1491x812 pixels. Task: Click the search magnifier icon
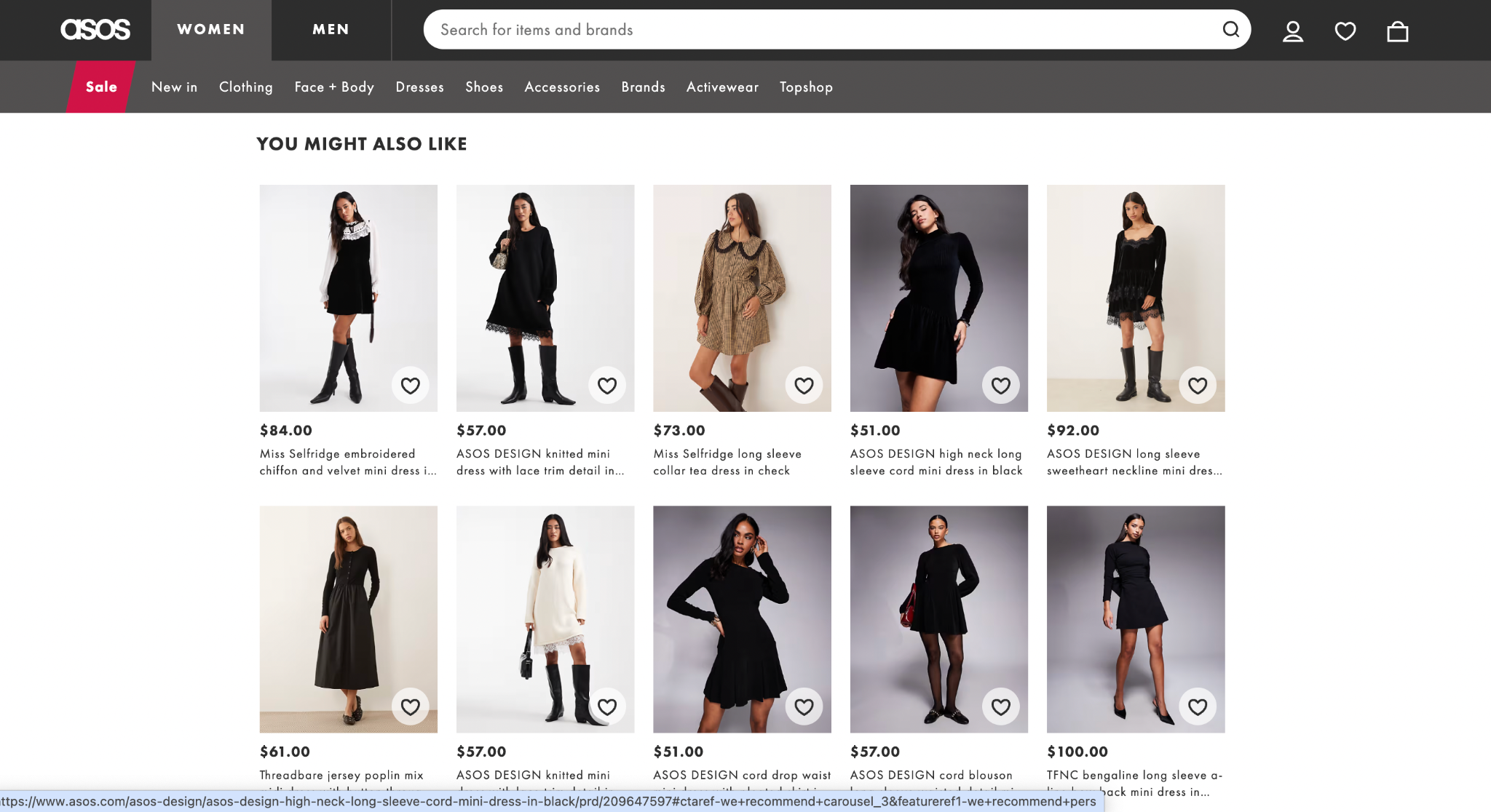pyautogui.click(x=1230, y=30)
